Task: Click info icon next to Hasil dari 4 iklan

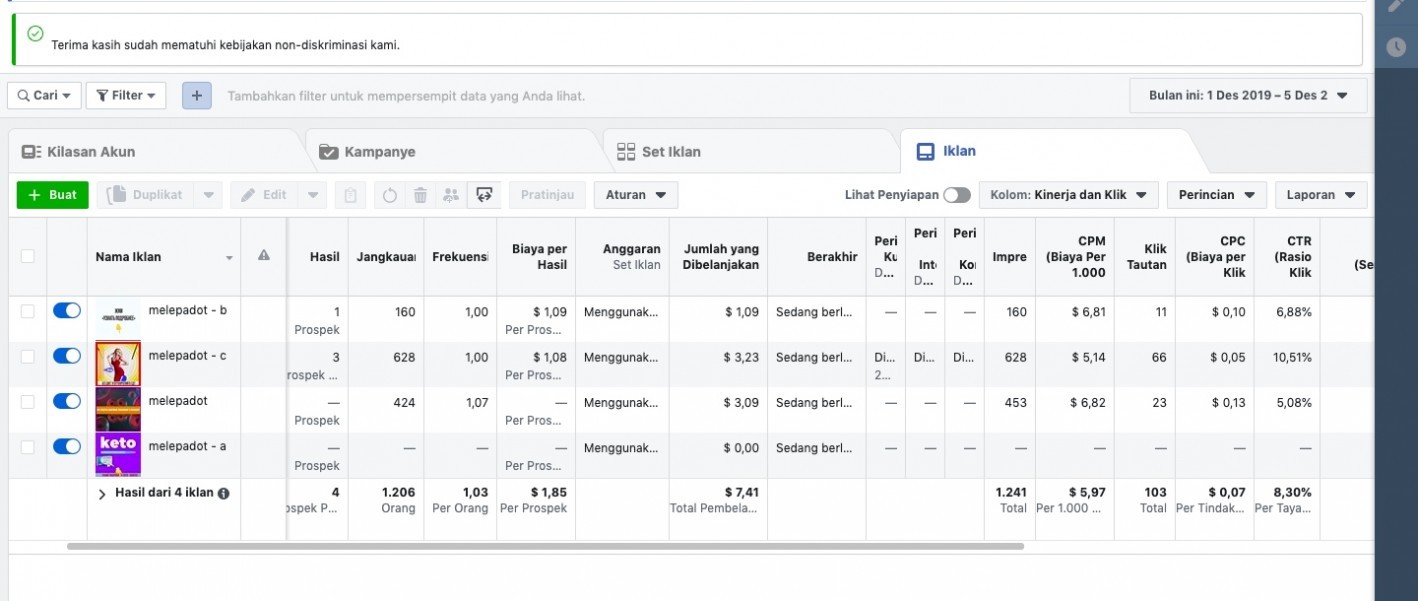Action: point(224,493)
